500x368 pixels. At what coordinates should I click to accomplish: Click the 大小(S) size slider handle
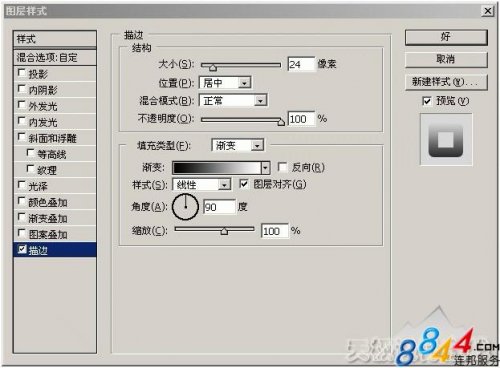click(x=213, y=68)
